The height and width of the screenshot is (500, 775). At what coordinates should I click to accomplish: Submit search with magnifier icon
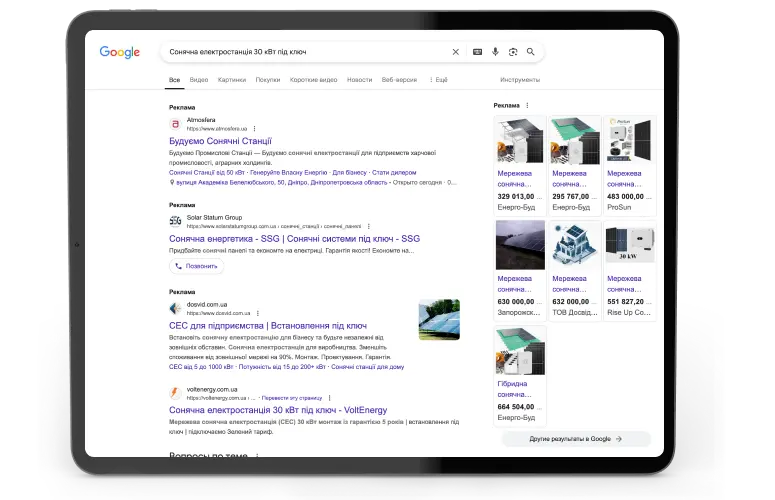coord(530,51)
